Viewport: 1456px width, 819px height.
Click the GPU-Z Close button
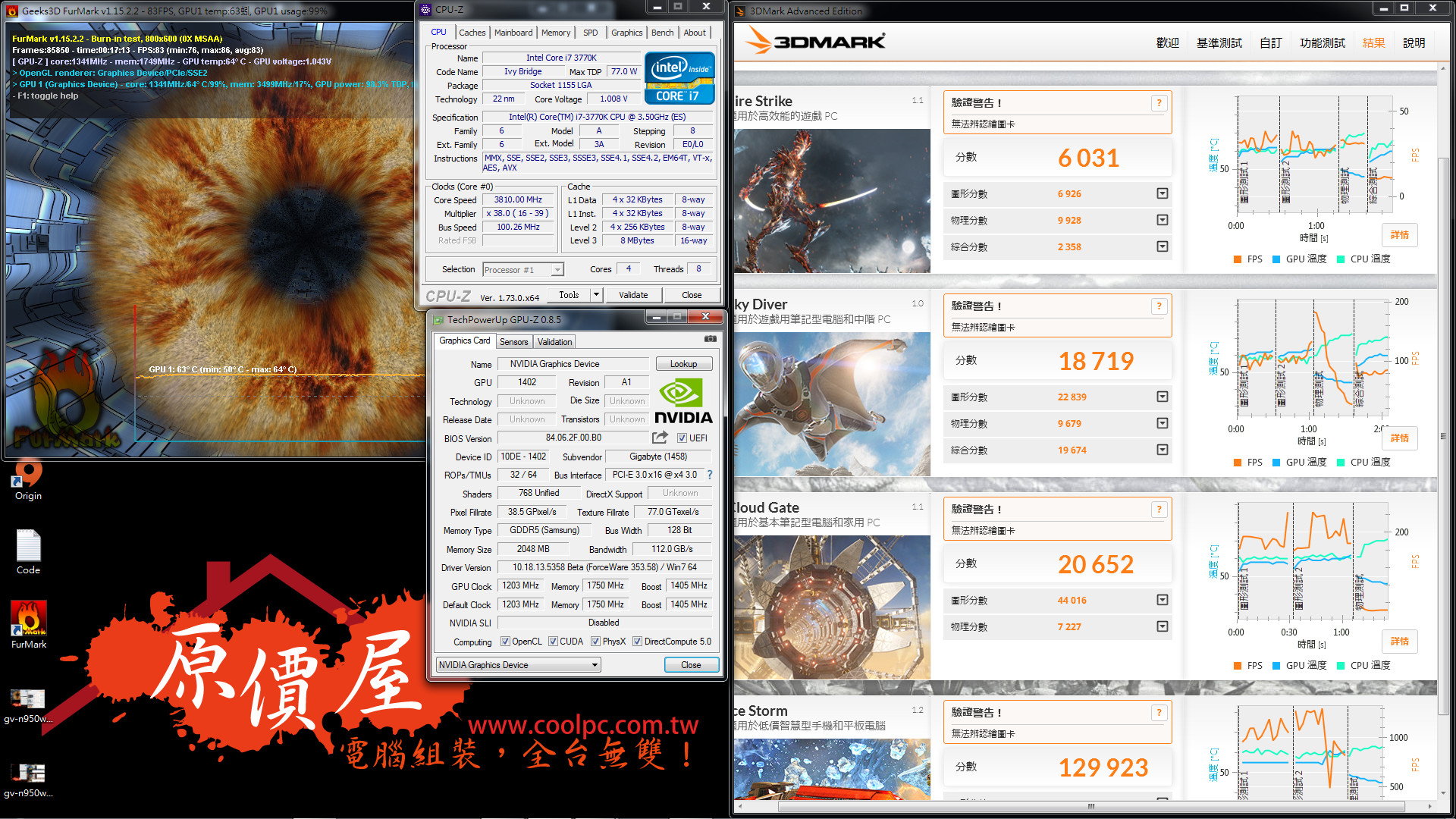coord(691,665)
